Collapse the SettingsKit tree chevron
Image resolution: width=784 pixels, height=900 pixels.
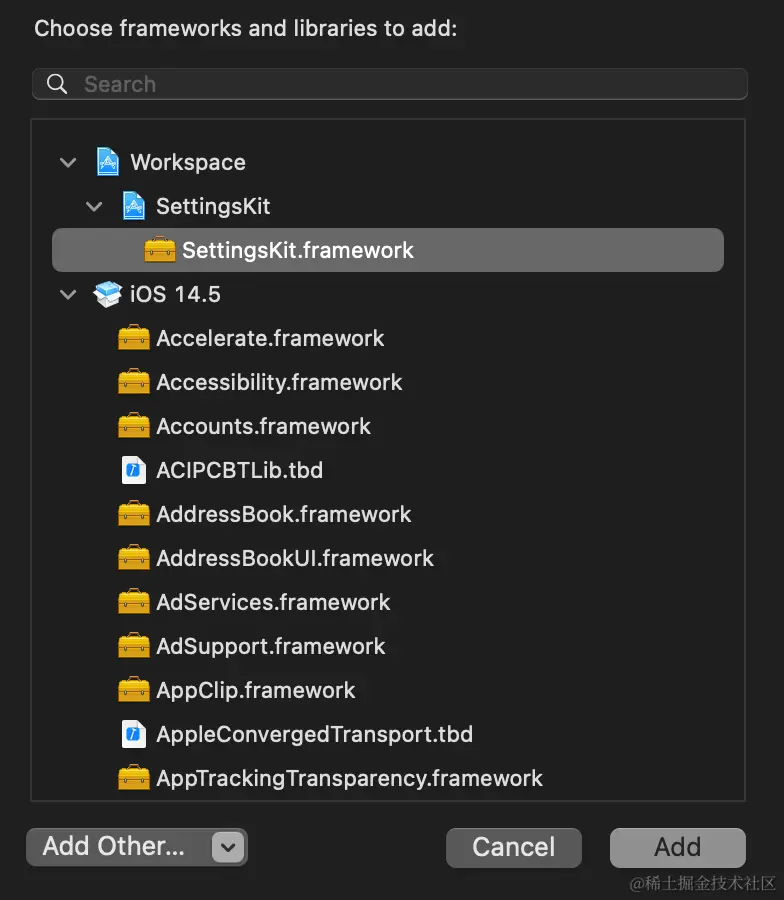pyautogui.click(x=94, y=206)
